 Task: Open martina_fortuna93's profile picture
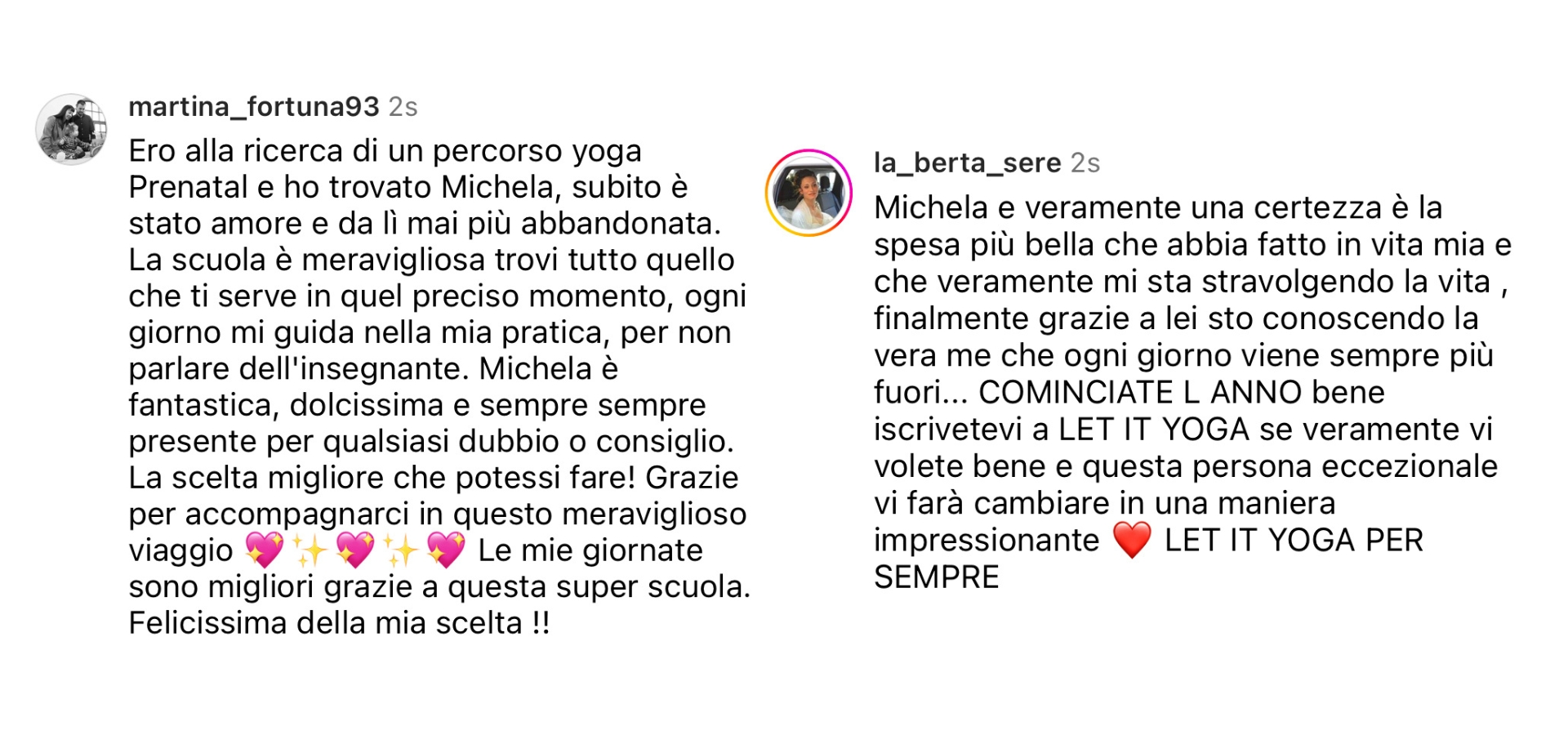(72, 129)
